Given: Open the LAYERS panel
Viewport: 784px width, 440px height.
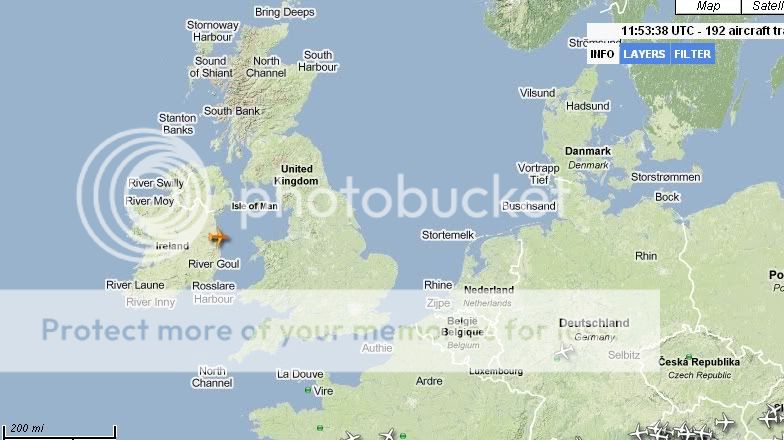Looking at the screenshot, I should click(x=644, y=54).
